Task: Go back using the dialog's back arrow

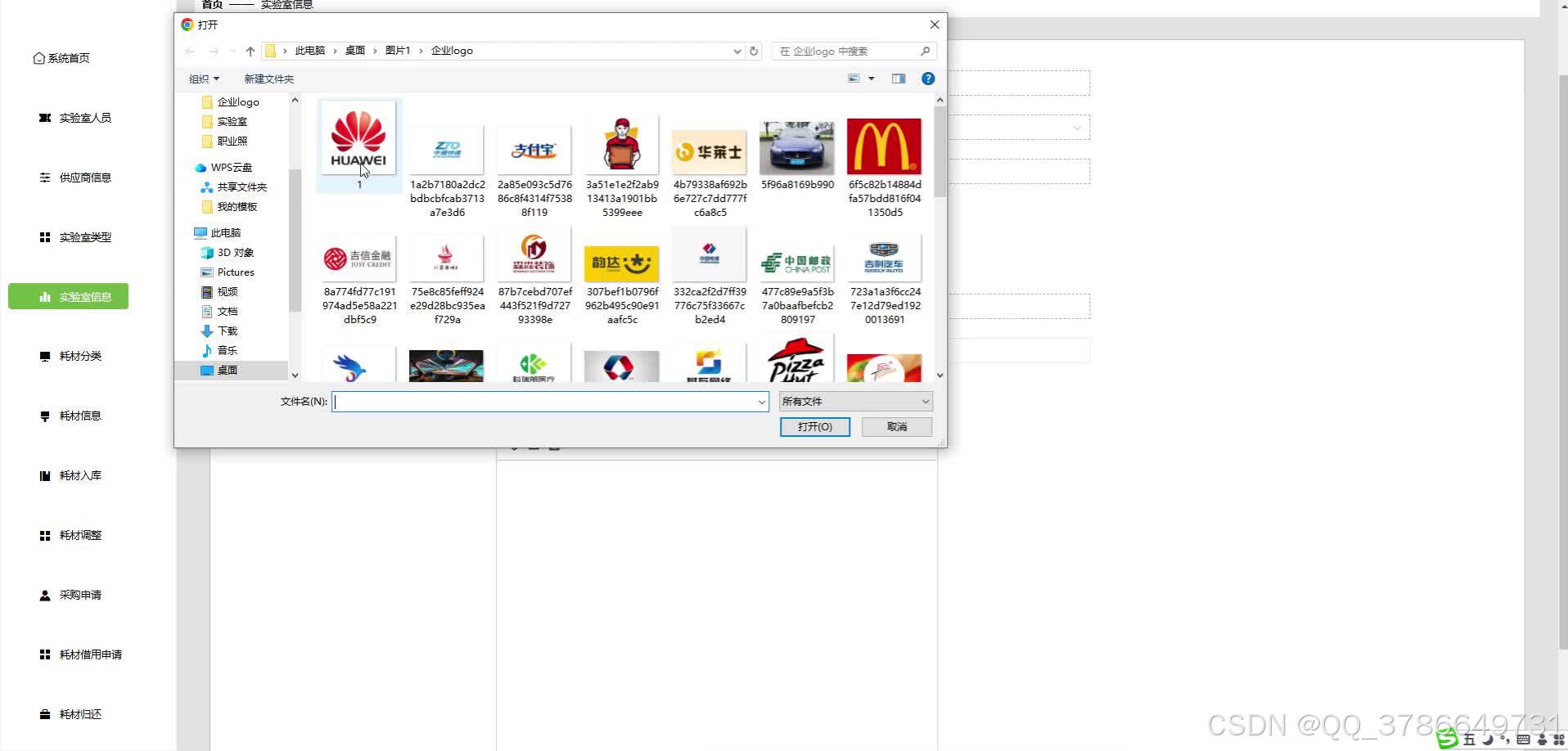Action: pyautogui.click(x=190, y=51)
